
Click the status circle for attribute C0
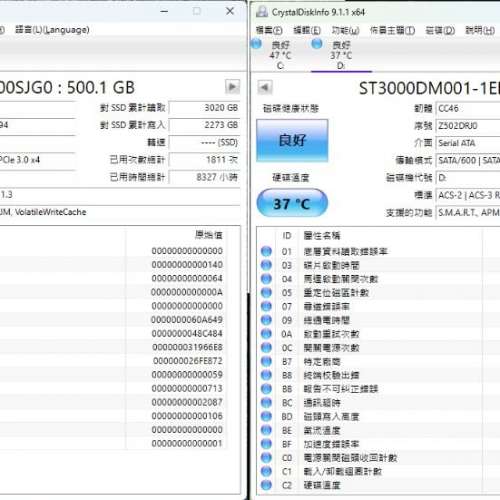[266, 458]
